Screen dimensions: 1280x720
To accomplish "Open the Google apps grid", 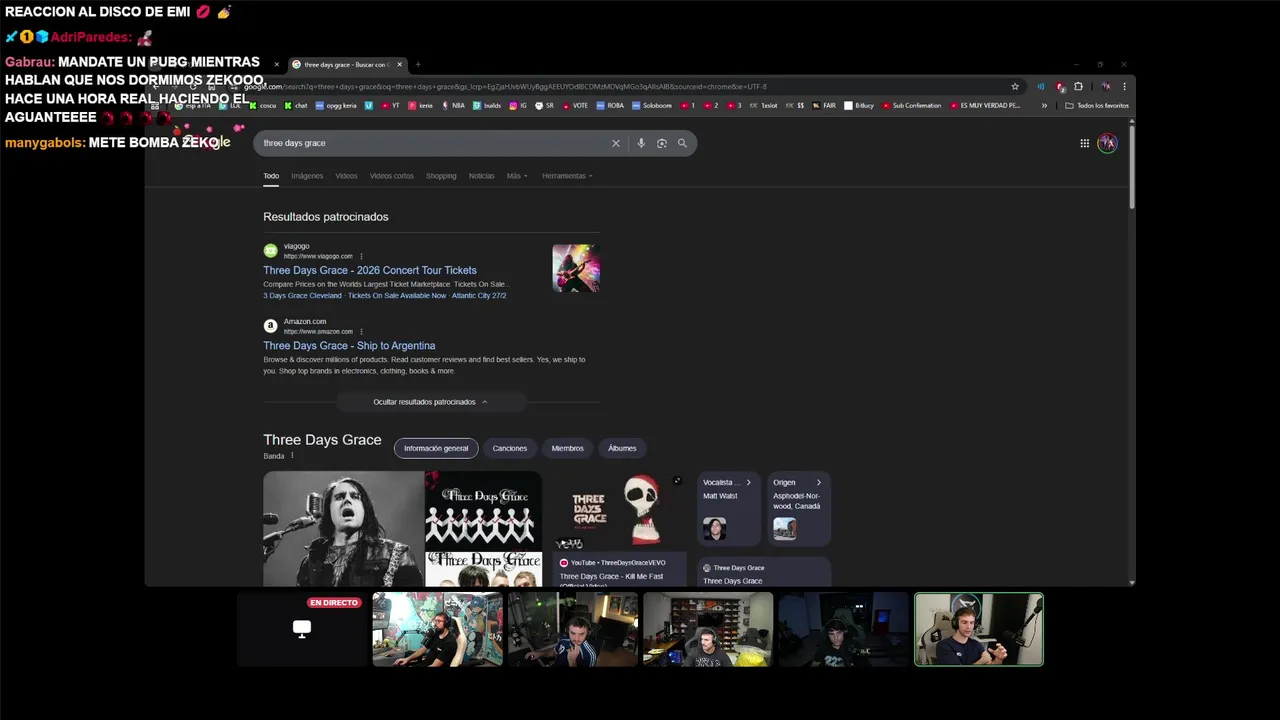I will (1084, 143).
